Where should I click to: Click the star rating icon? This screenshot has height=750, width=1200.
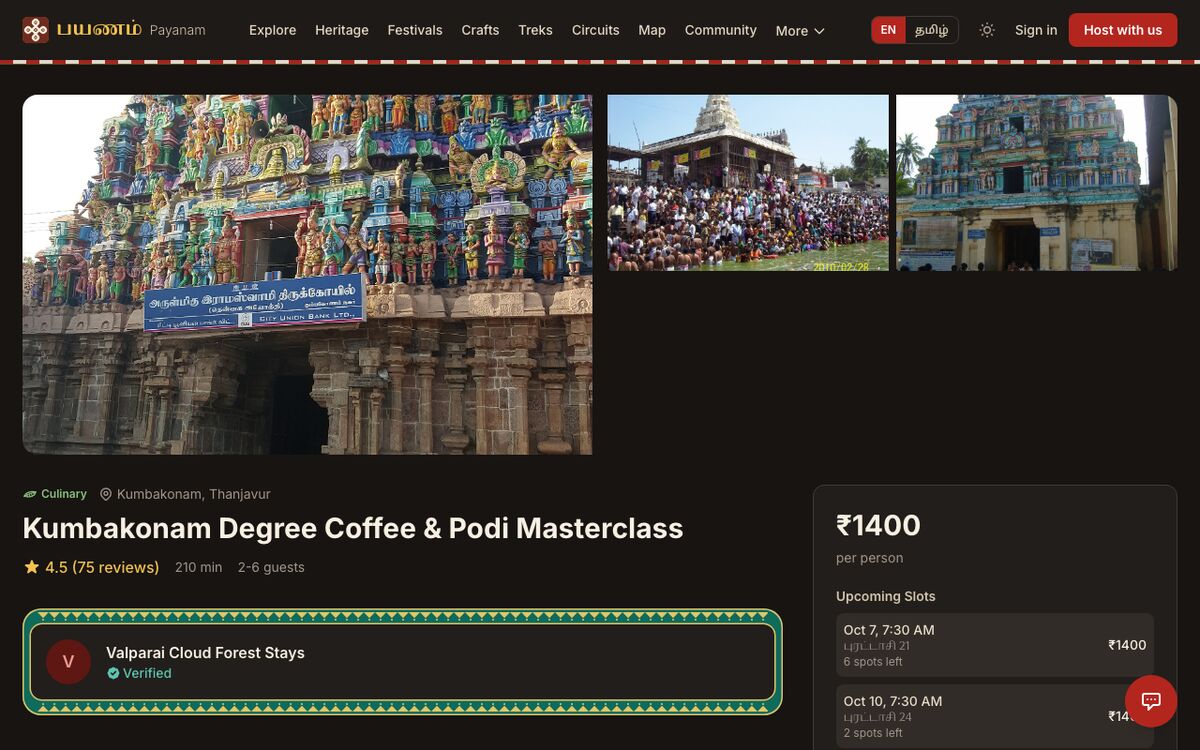[32, 567]
